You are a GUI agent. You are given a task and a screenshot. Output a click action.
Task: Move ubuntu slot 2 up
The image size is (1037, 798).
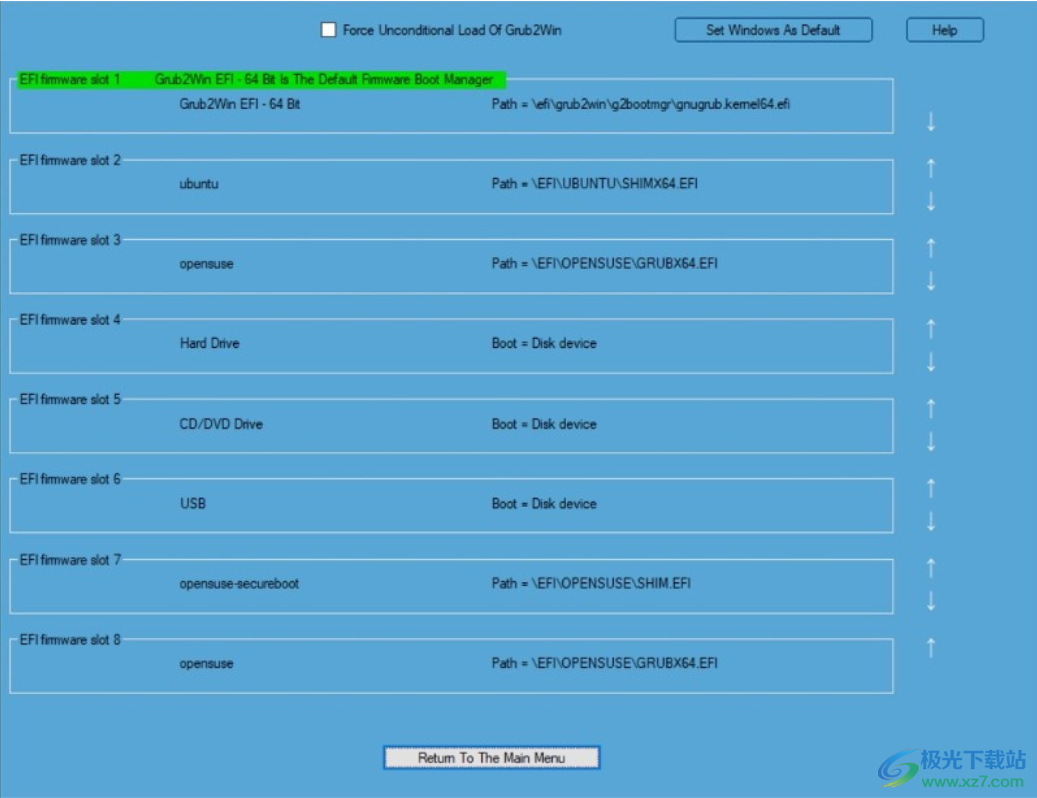tap(931, 168)
